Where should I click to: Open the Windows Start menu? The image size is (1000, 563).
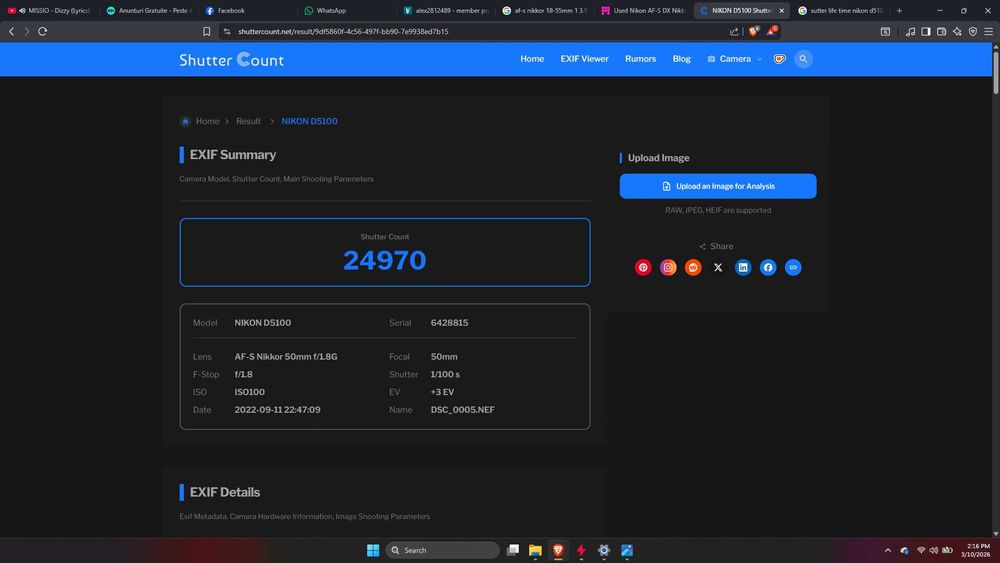(x=373, y=550)
